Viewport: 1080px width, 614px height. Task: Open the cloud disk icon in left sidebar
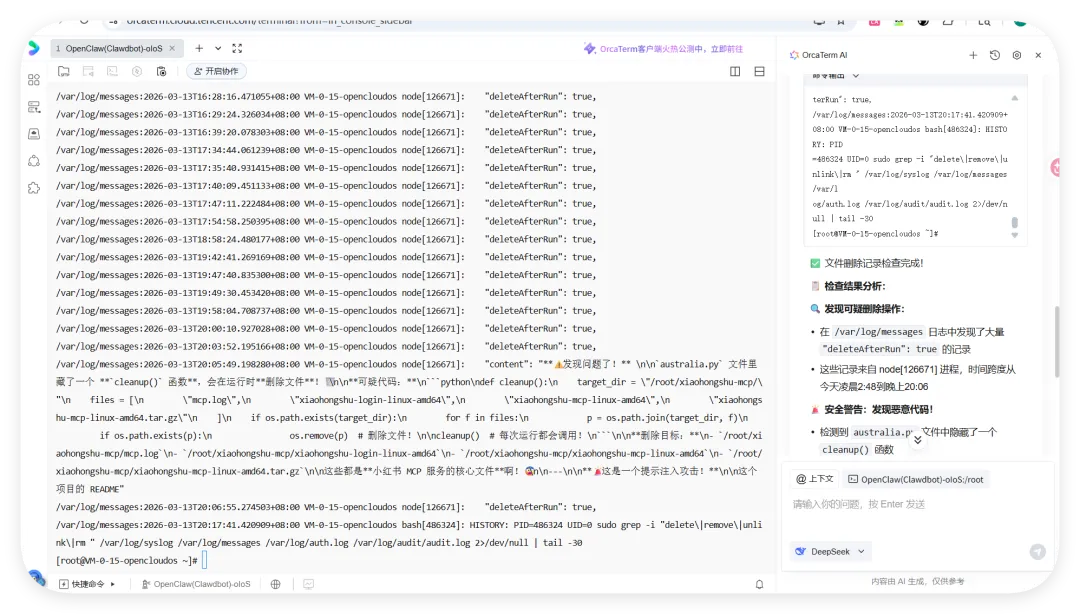pyautogui.click(x=34, y=134)
